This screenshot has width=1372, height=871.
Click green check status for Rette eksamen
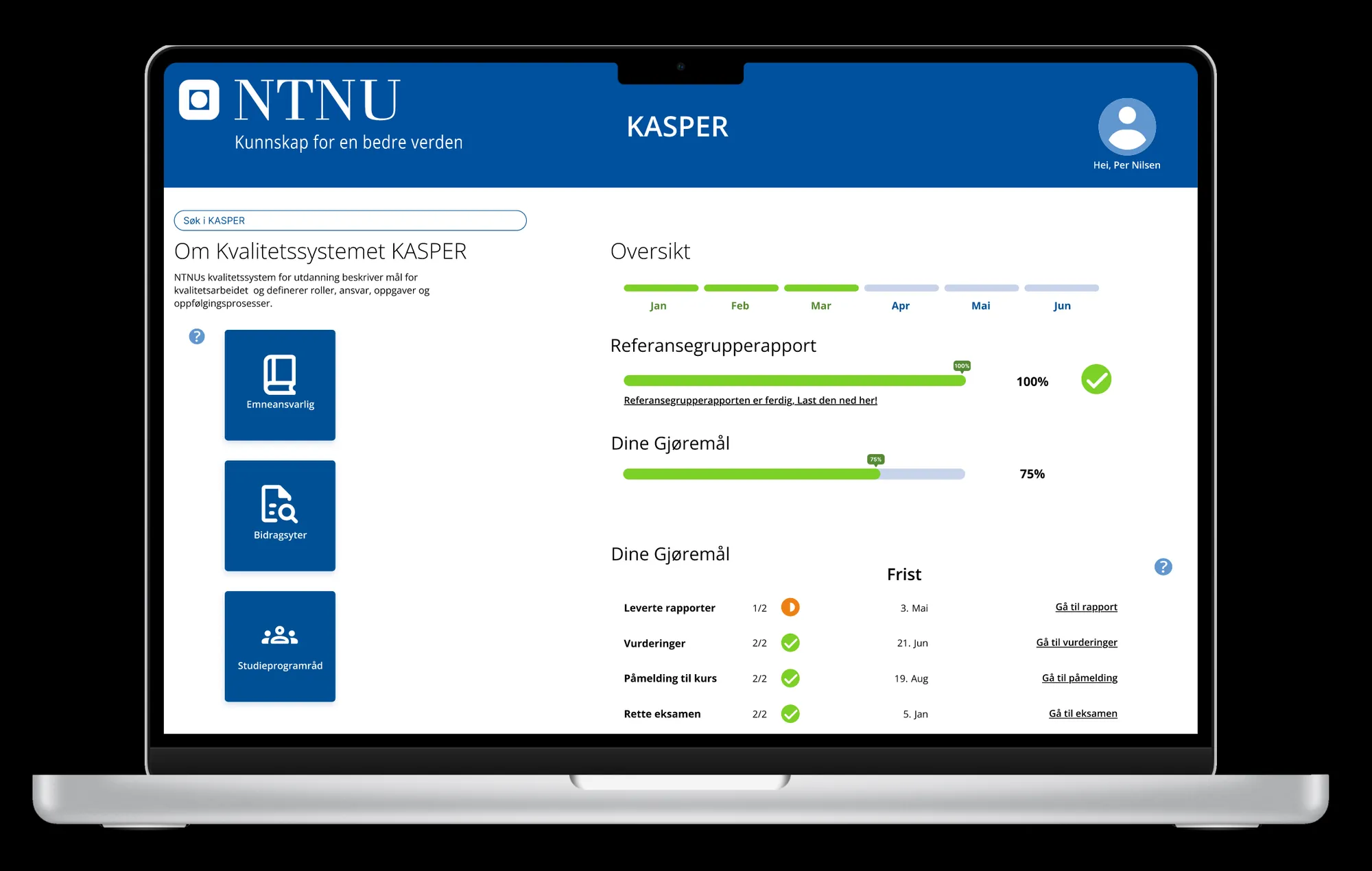pyautogui.click(x=790, y=714)
